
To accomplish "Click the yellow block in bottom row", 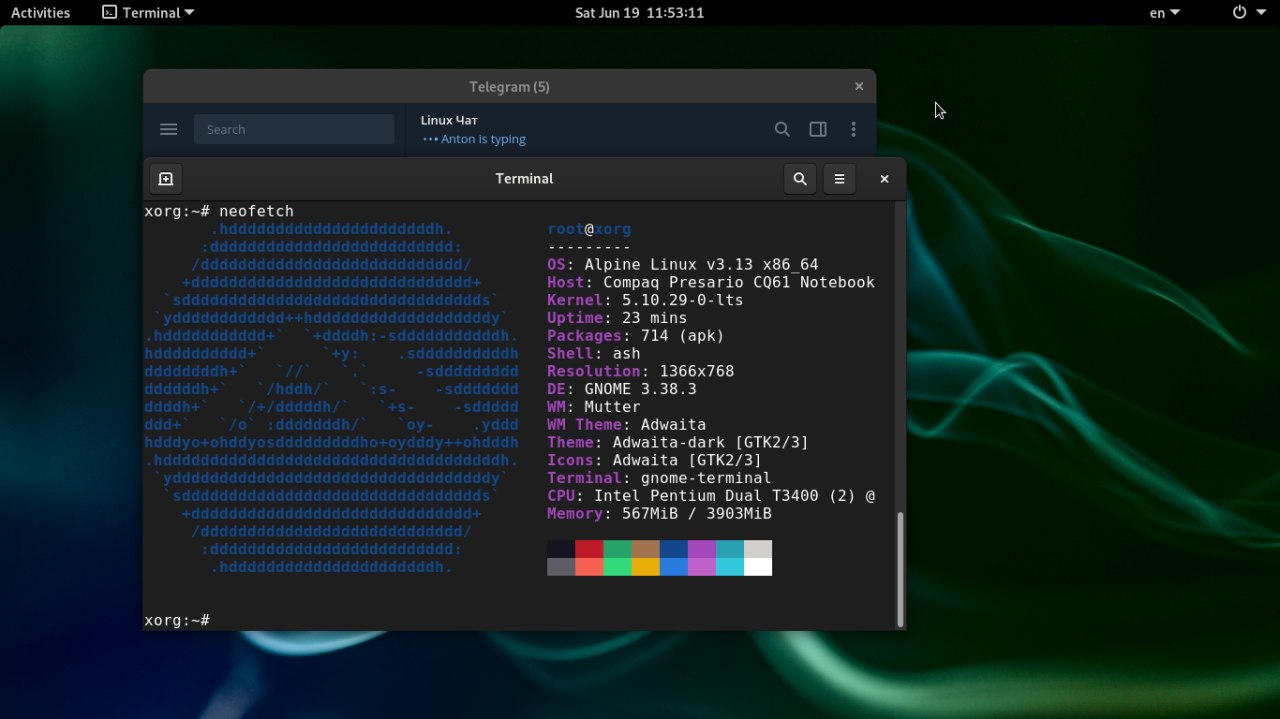I will [645, 567].
